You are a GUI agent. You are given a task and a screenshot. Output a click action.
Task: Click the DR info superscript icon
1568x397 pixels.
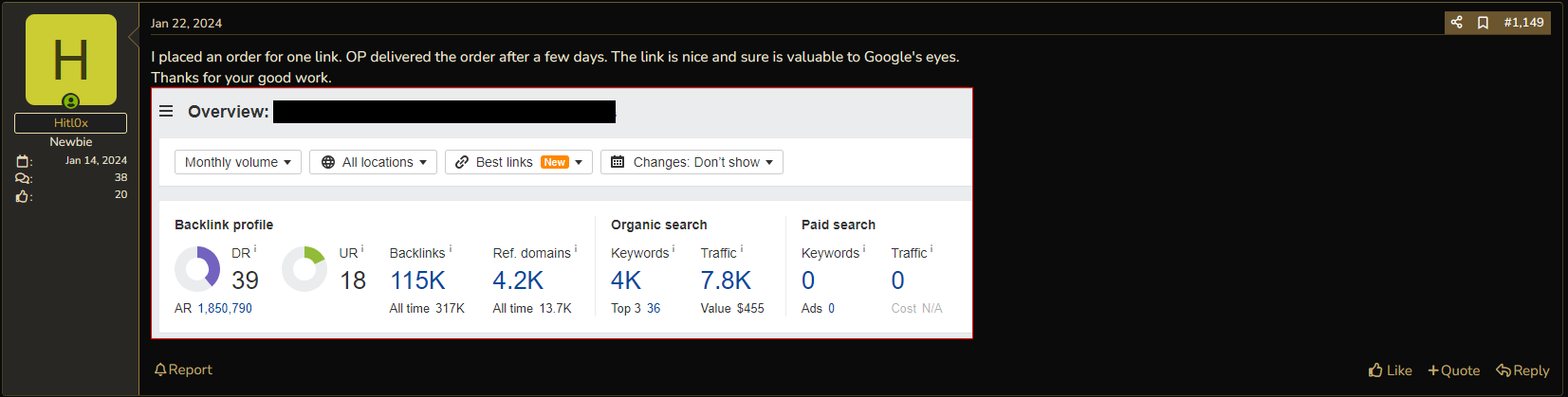point(255,248)
